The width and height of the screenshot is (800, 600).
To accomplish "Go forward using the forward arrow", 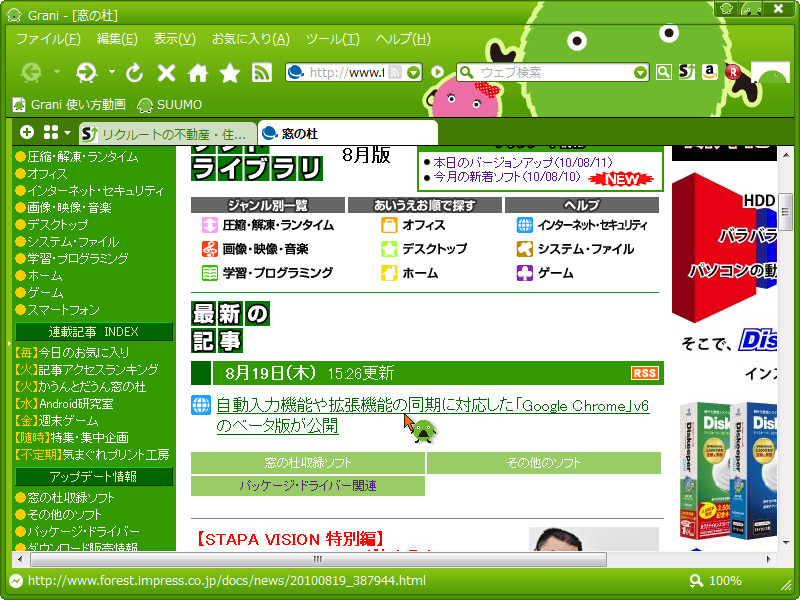I will coord(87,72).
